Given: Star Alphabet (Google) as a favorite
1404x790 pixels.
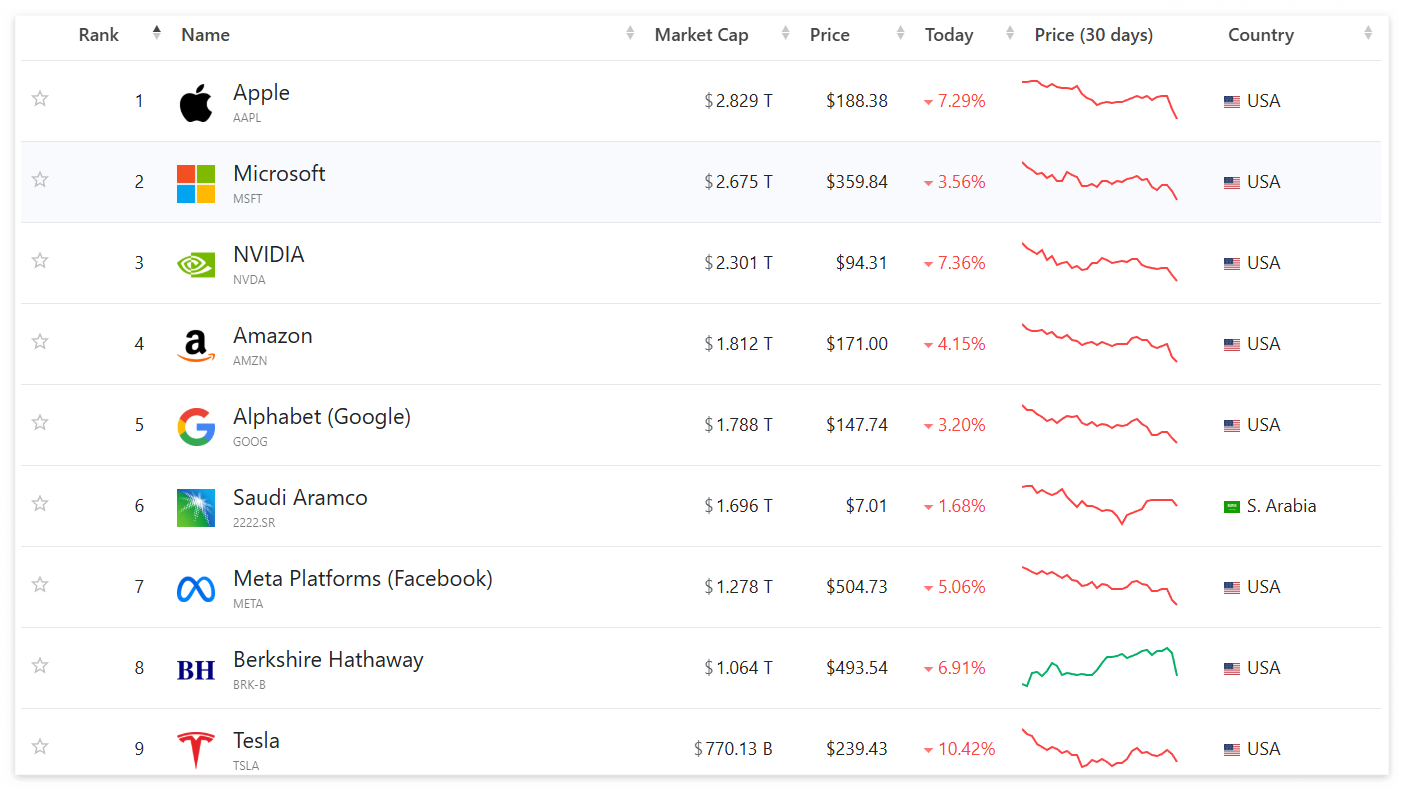Looking at the screenshot, I should (40, 422).
